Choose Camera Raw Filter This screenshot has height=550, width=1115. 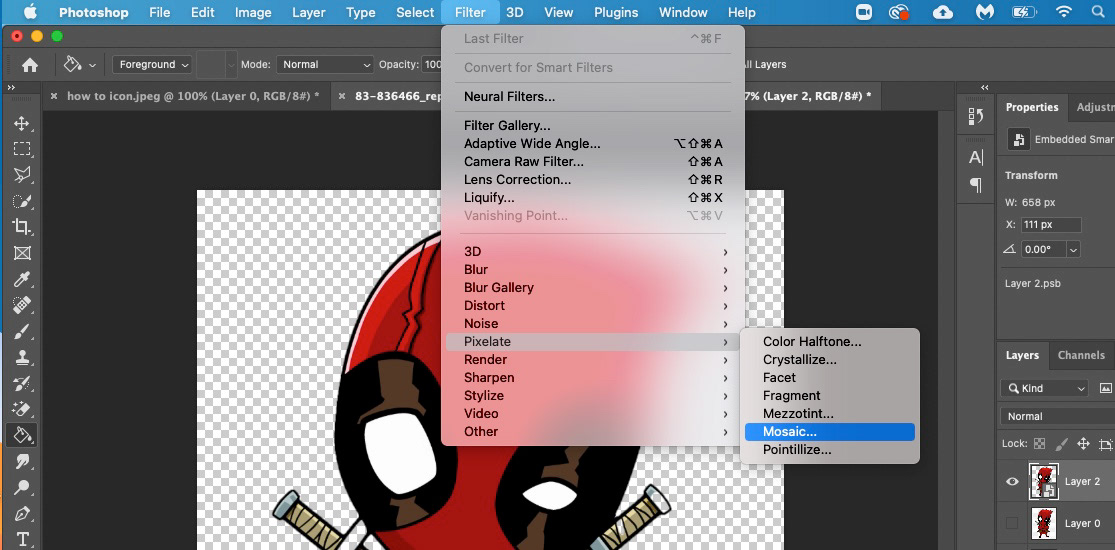(x=593, y=162)
